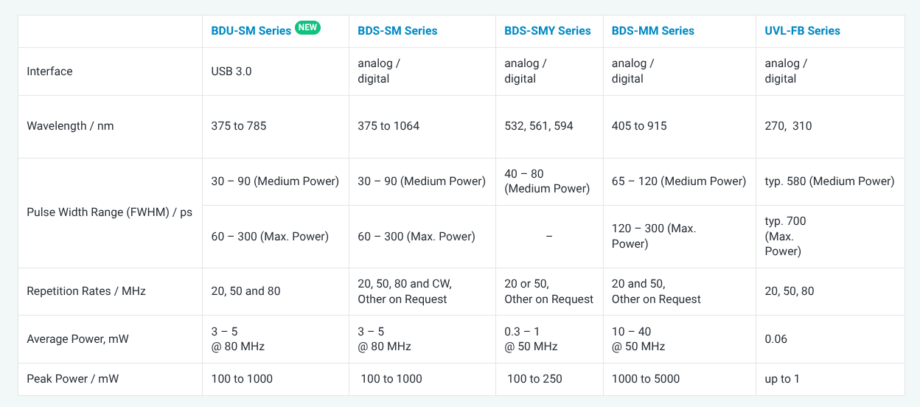The height and width of the screenshot is (407, 920).
Task: Open the BDS-SMY Series link
Action: pos(547,31)
